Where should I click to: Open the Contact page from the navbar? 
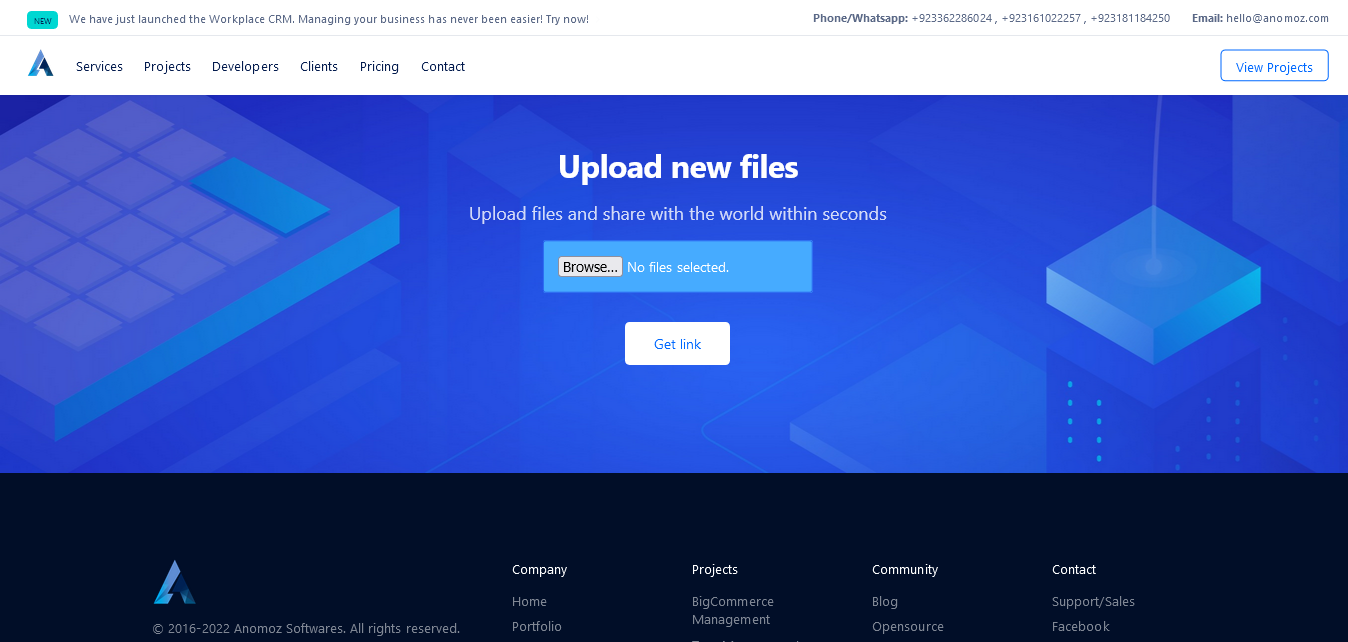point(442,66)
